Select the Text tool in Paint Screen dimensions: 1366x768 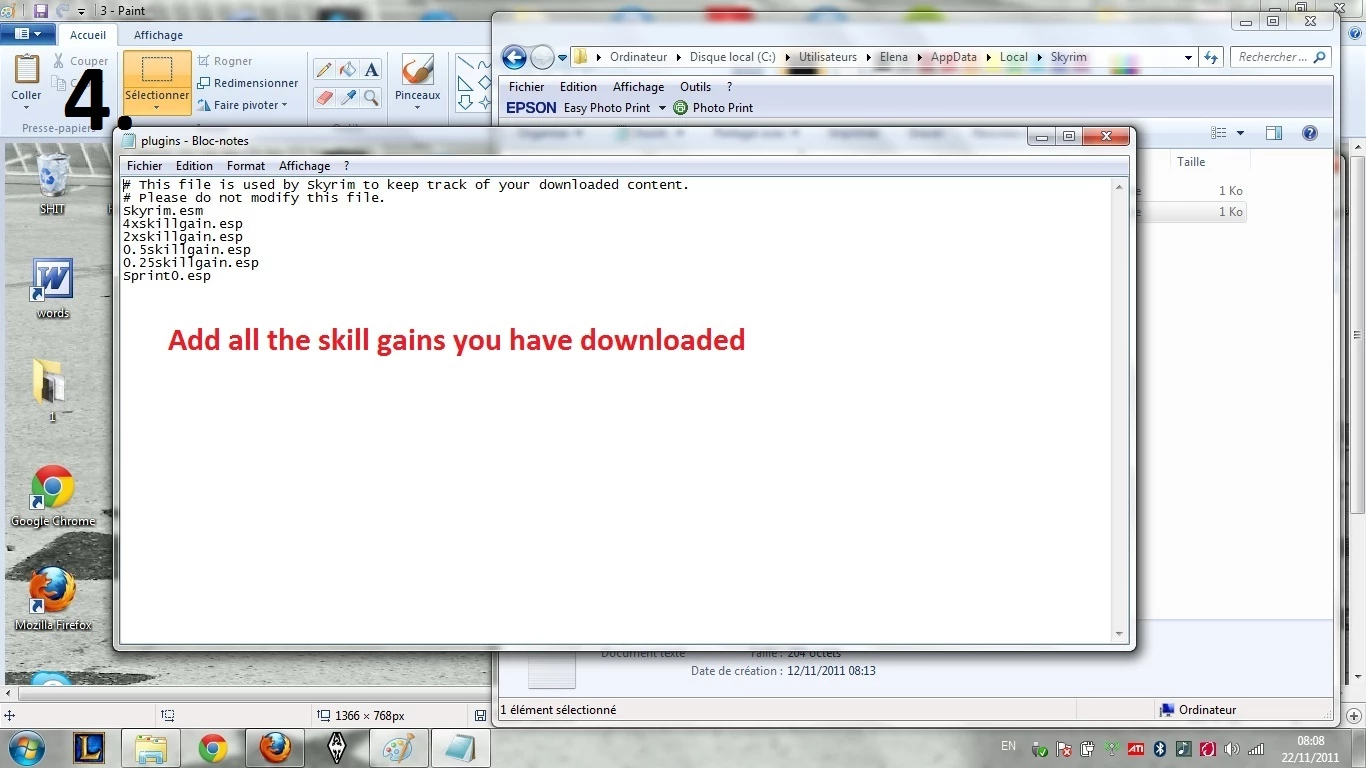[371, 69]
